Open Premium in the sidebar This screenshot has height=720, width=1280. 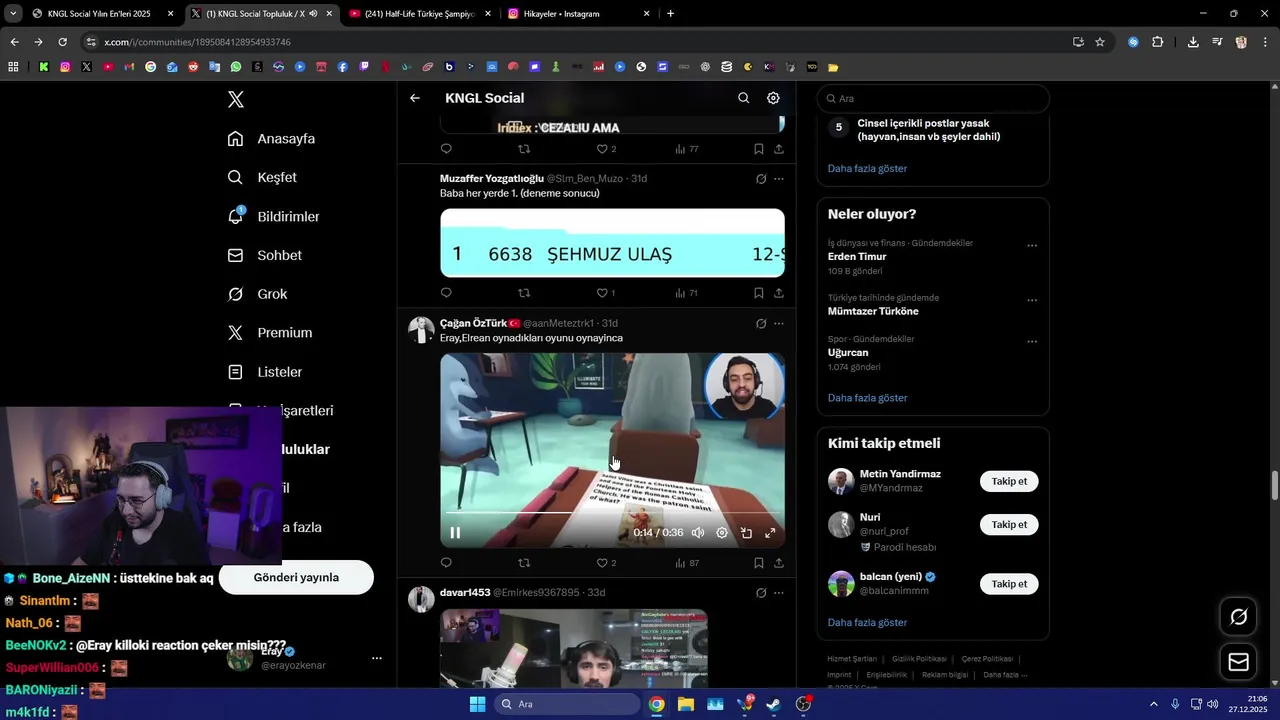(269, 332)
